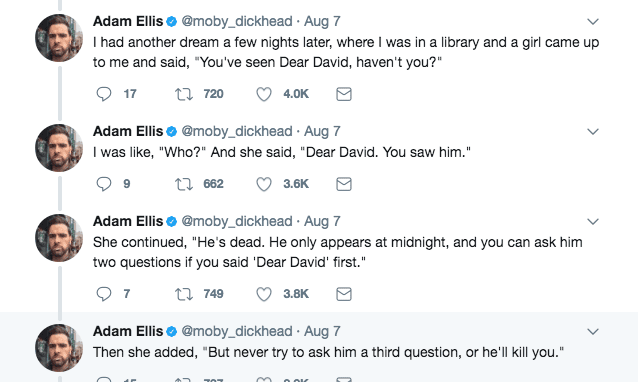Screen dimensions: 638x382
Task: Send the library dream tweet via direct message
Action: (x=344, y=94)
